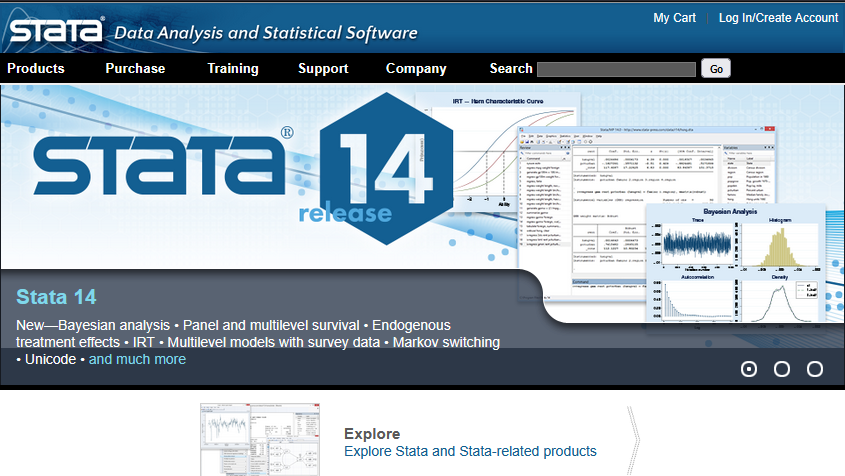Select the second carousel slide indicator

point(781,369)
